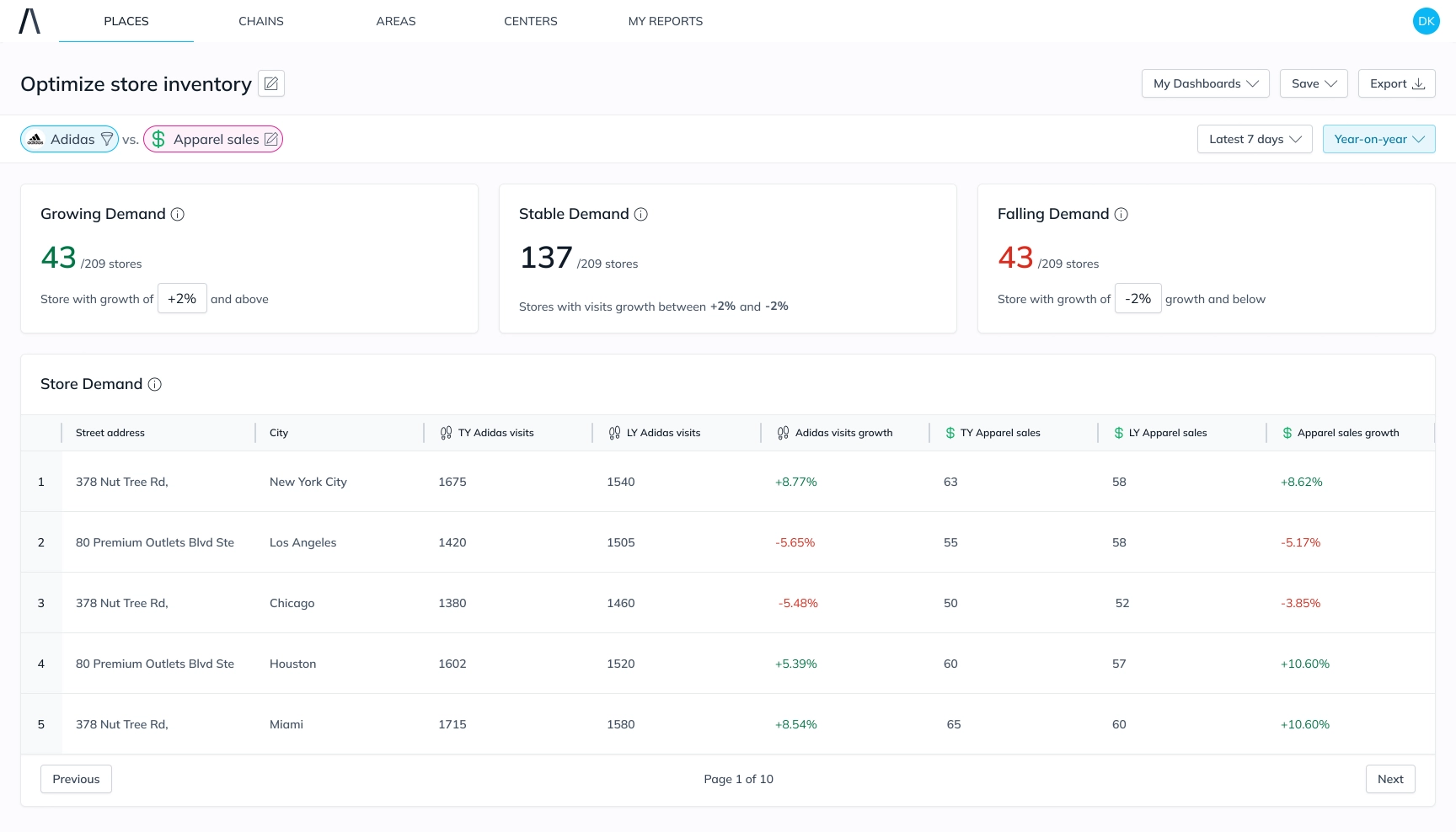This screenshot has height=832, width=1456.
Task: Click the edit icon on Apparel sales chip
Action: (271, 139)
